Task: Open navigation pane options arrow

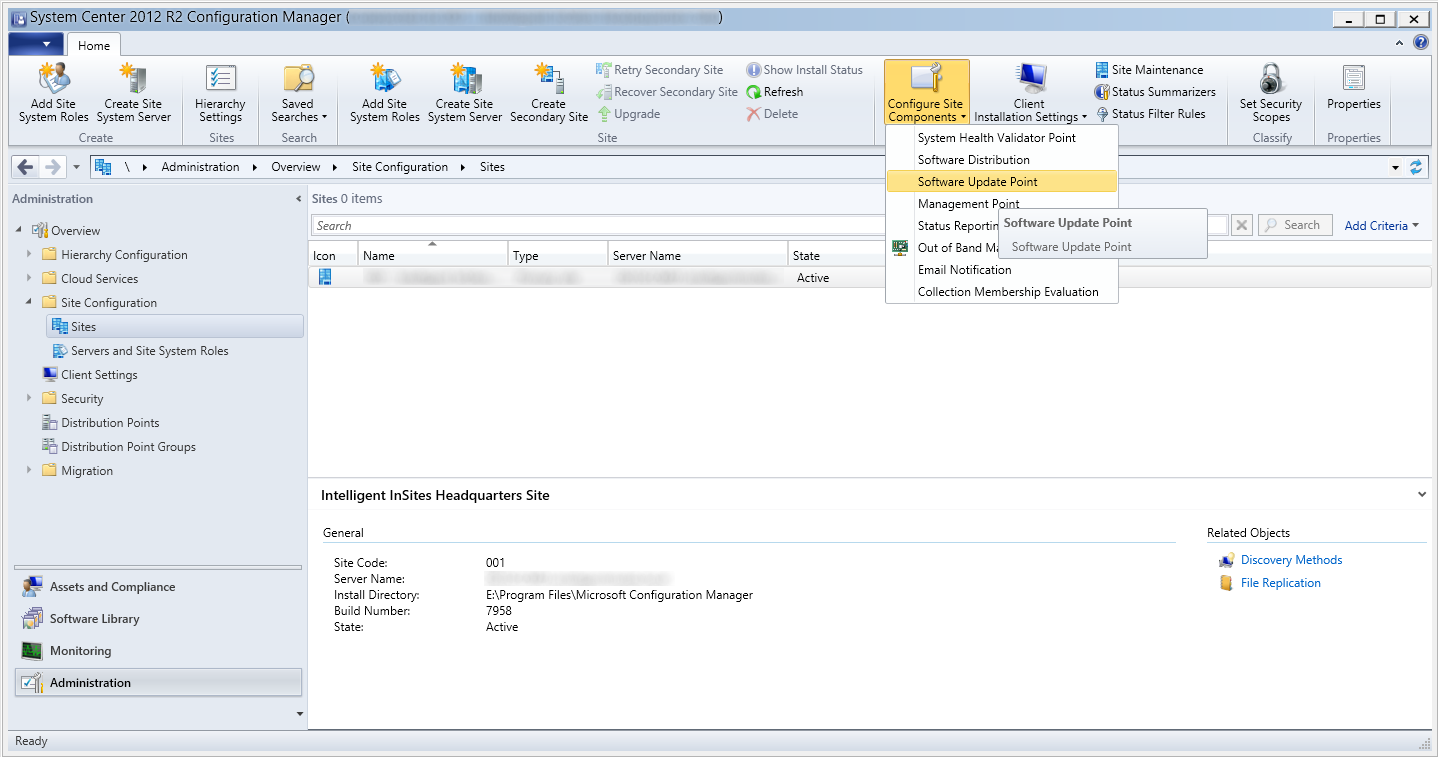Action: pyautogui.click(x=299, y=714)
